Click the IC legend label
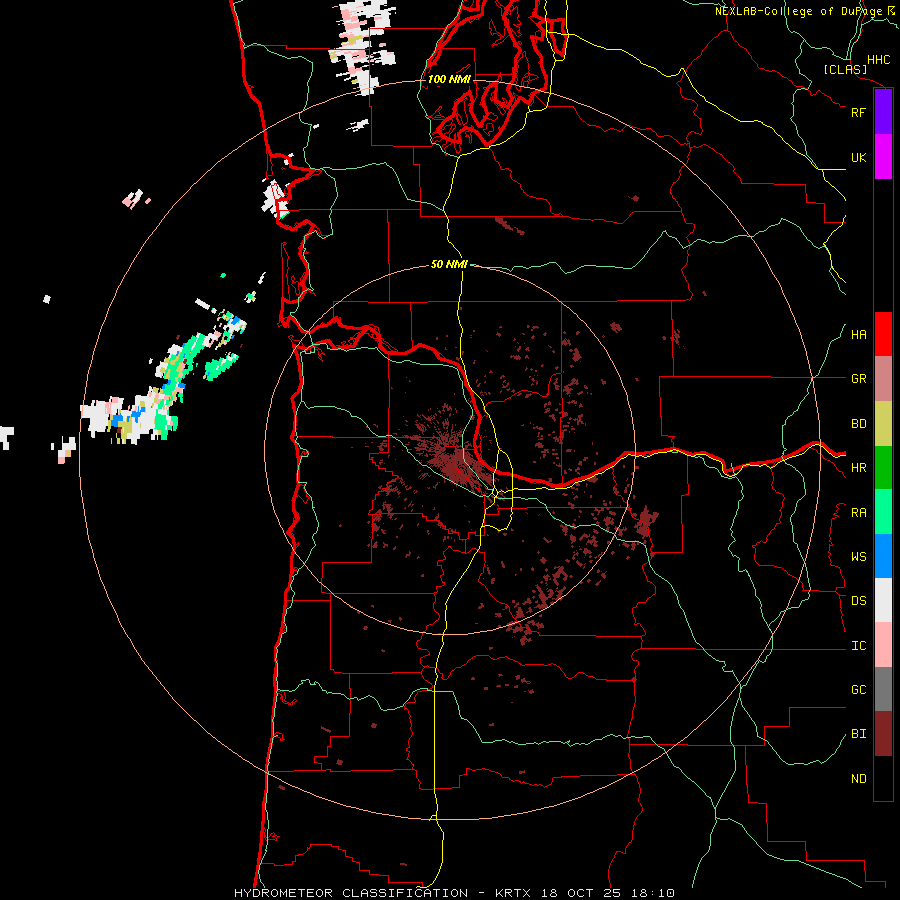The image size is (900, 900). coord(858,646)
